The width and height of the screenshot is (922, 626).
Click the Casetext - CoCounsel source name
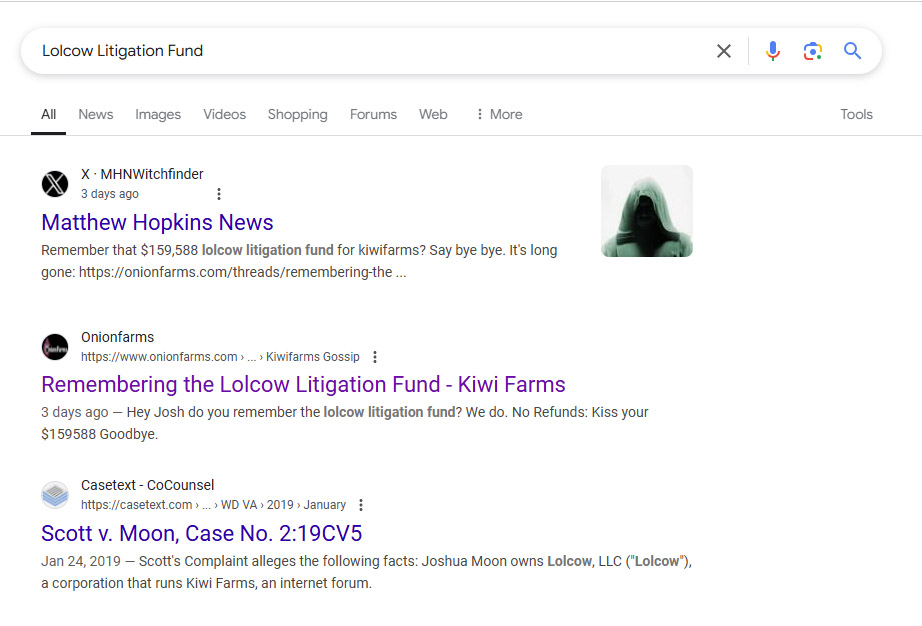[x=148, y=485]
